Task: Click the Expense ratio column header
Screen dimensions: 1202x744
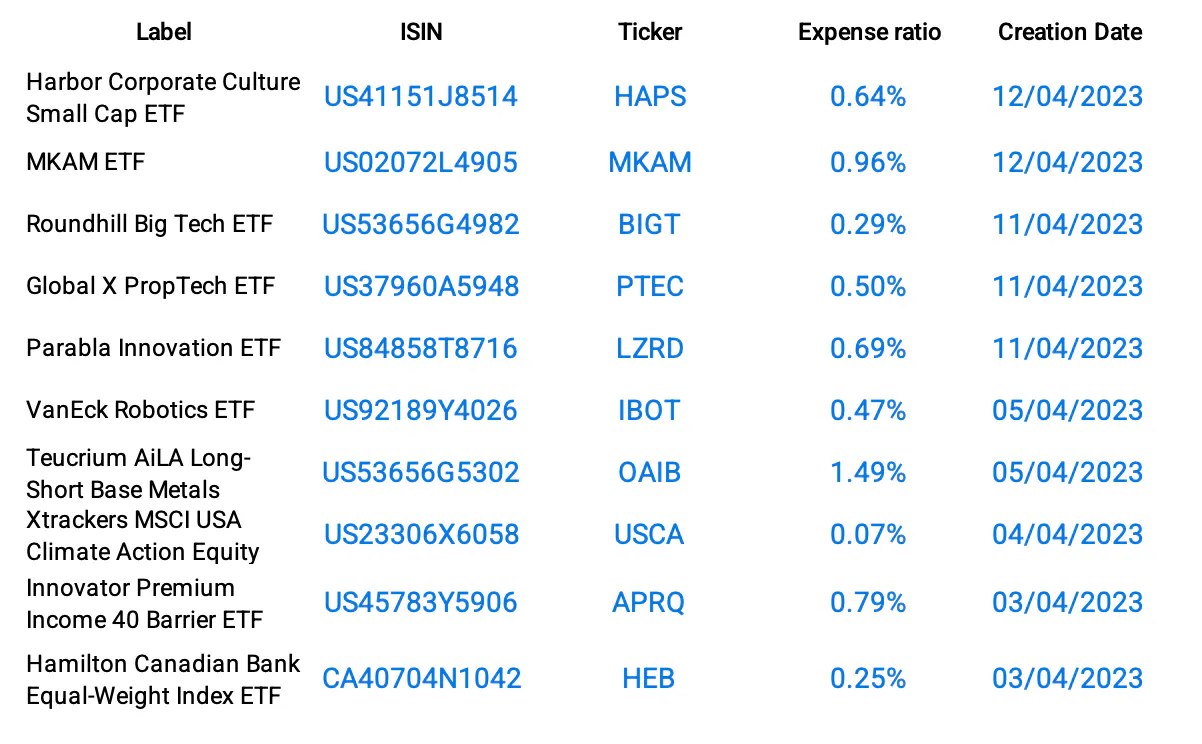Action: 869,32
